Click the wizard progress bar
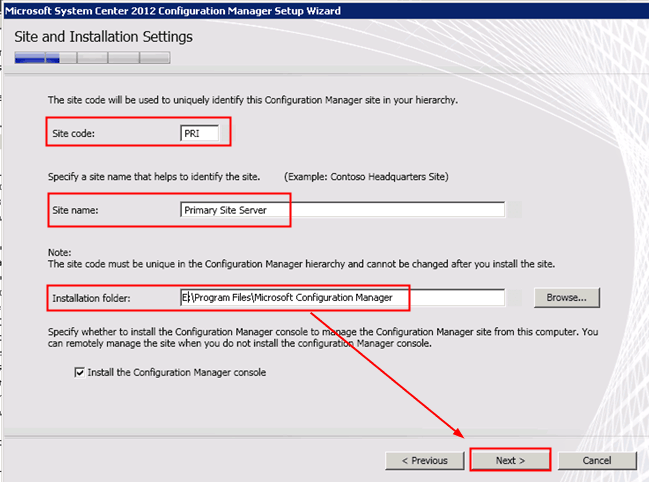 pyautogui.click(x=92, y=58)
